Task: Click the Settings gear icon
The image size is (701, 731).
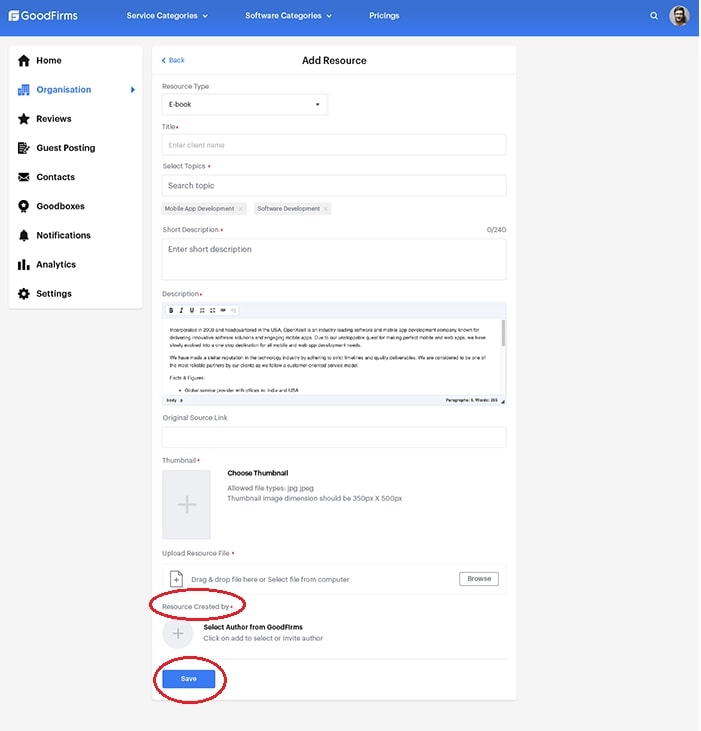Action: tap(24, 294)
